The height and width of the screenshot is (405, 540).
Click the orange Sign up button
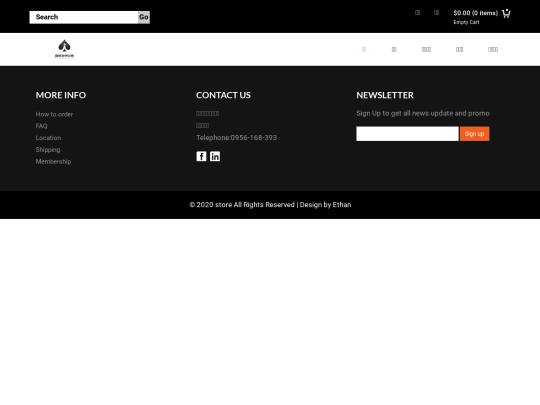click(x=474, y=134)
